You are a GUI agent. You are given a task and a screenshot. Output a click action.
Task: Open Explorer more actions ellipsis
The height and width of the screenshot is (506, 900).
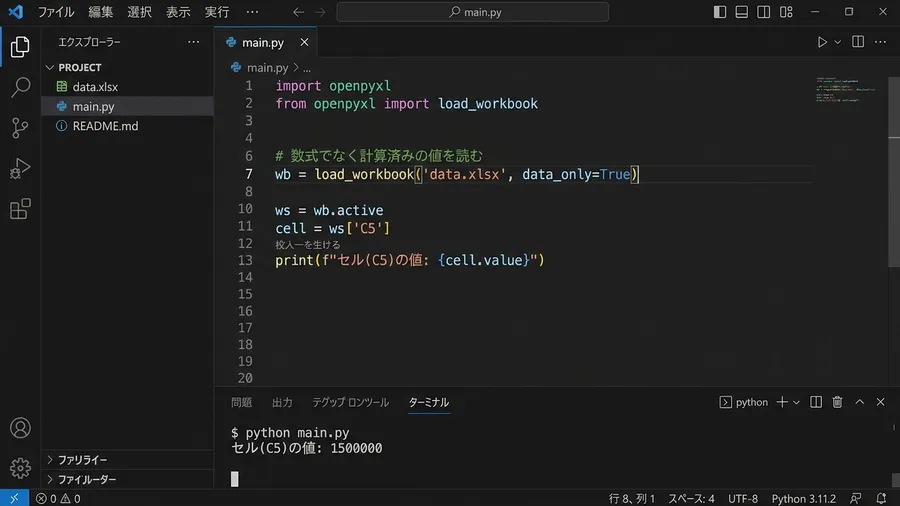(193, 42)
